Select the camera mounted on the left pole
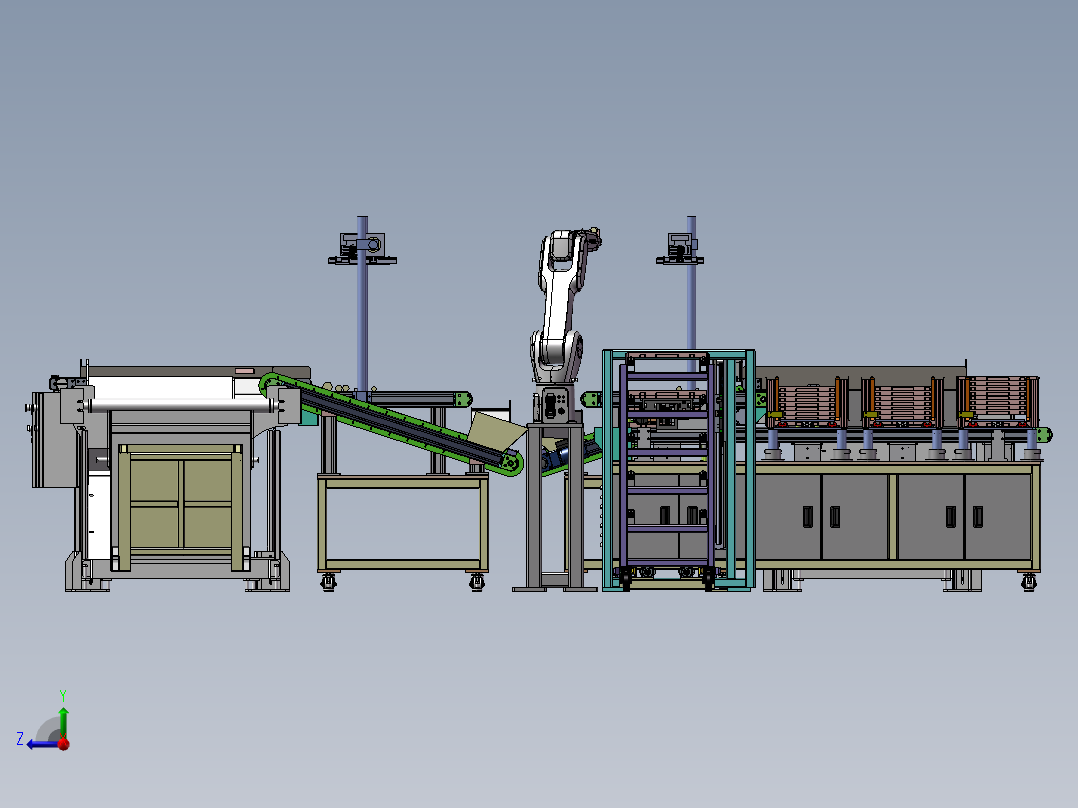The width and height of the screenshot is (1078, 808). (362, 249)
